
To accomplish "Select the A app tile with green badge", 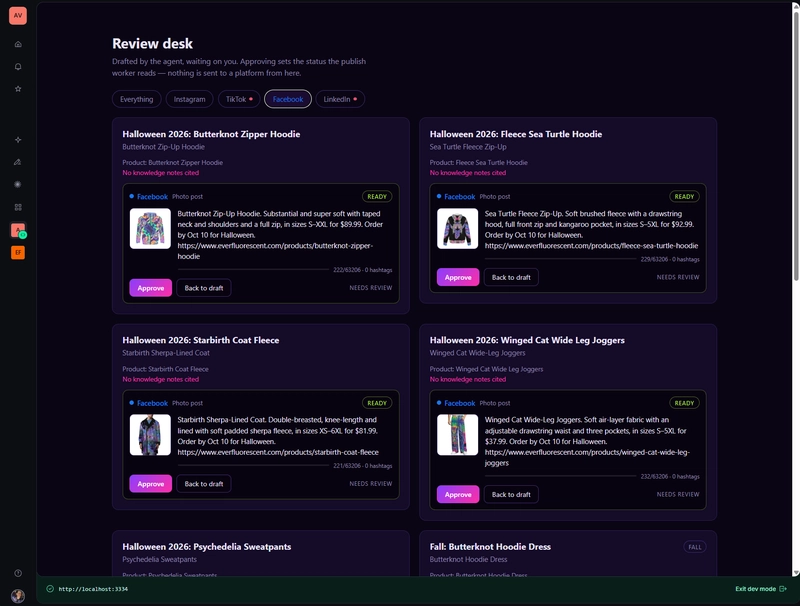I will coord(18,230).
